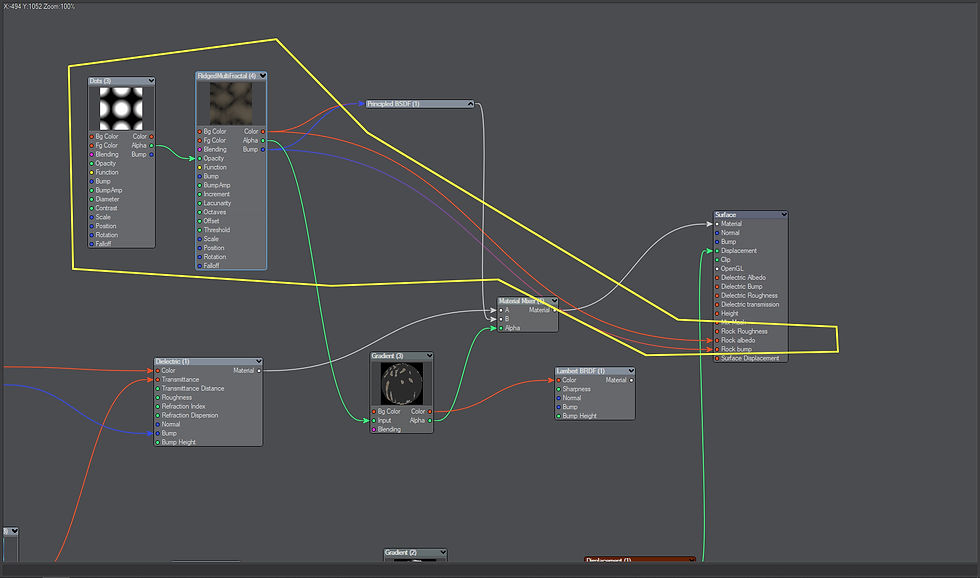This screenshot has width=980, height=578.
Task: Collapse the Gradient (3) node arrow
Action: point(429,356)
